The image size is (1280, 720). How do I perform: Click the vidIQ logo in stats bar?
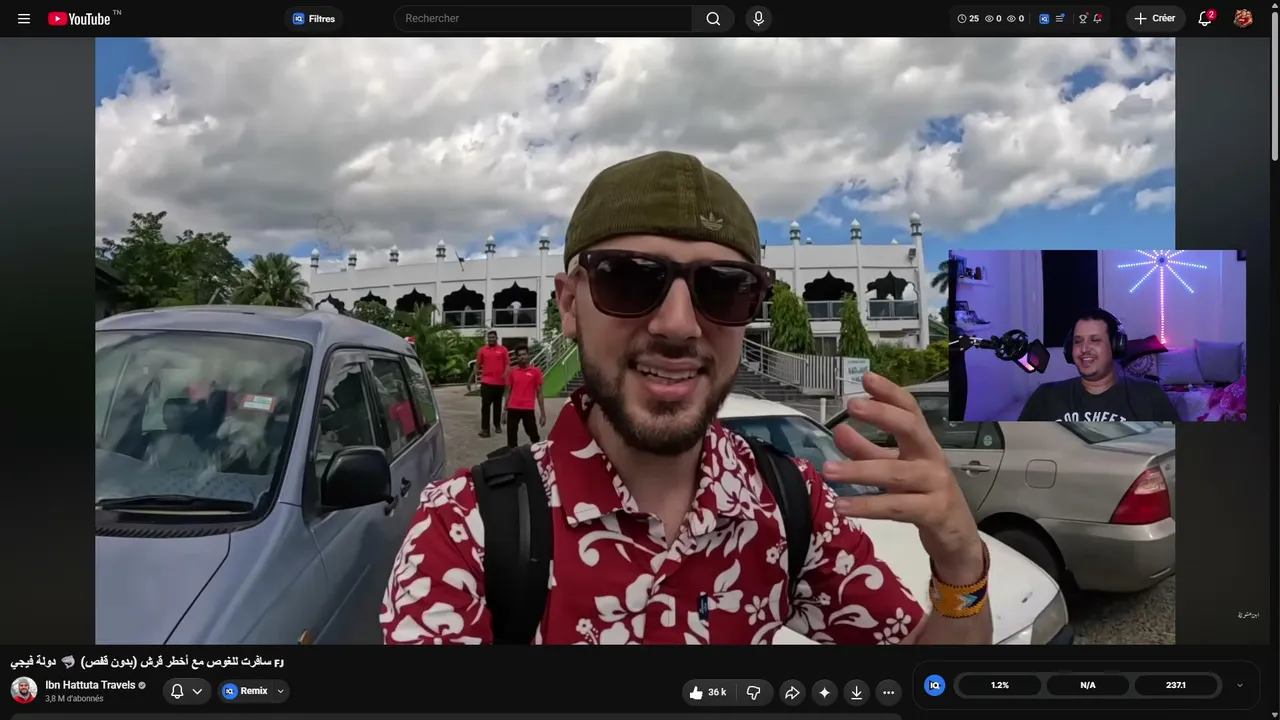click(934, 685)
